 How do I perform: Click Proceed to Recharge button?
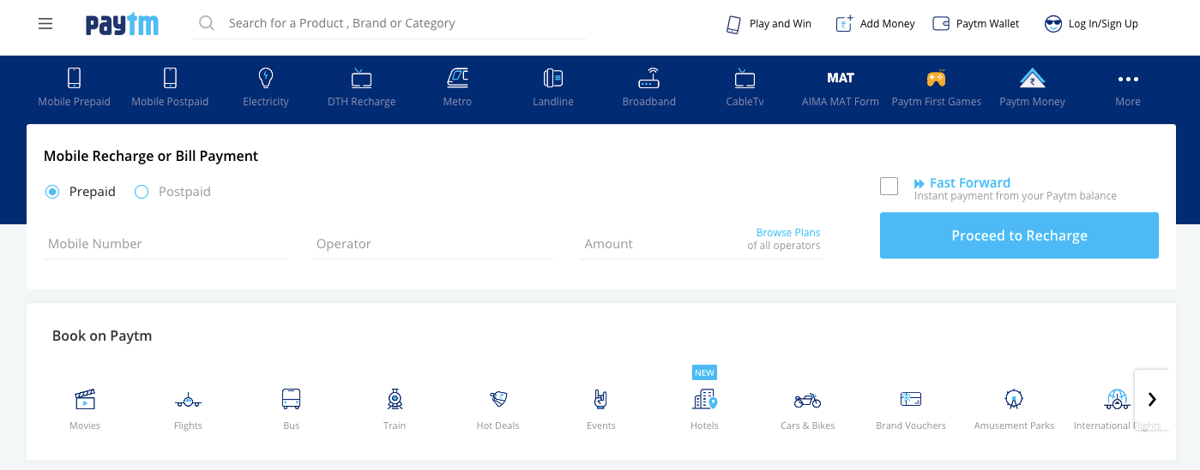pos(1019,236)
